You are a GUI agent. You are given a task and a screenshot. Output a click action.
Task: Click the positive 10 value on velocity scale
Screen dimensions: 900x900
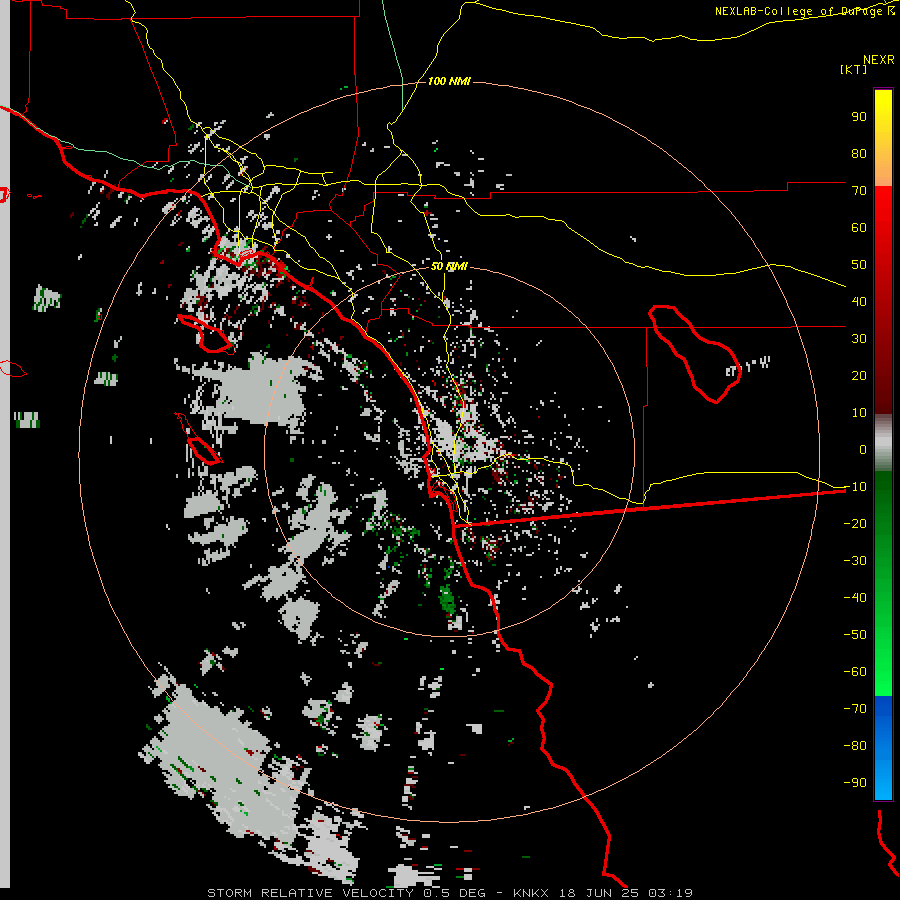[859, 413]
